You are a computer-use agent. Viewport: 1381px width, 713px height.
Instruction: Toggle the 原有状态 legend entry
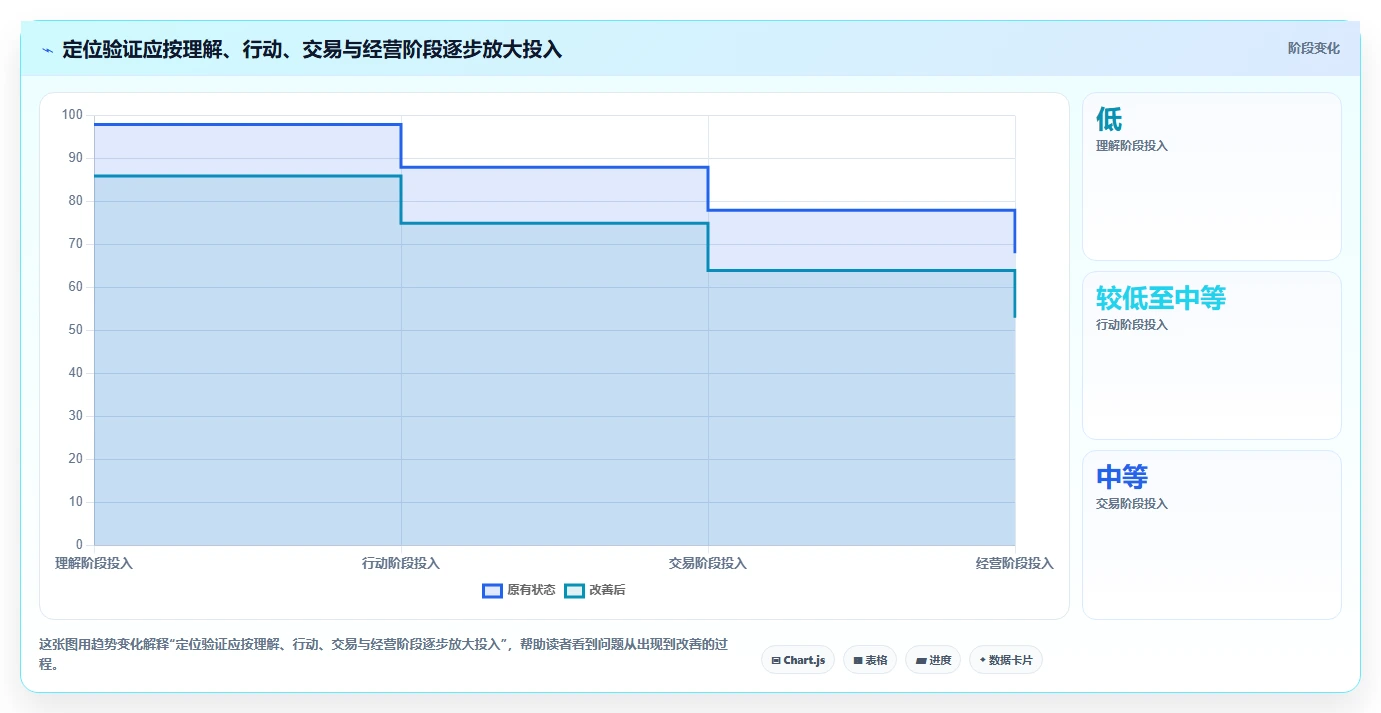click(519, 590)
